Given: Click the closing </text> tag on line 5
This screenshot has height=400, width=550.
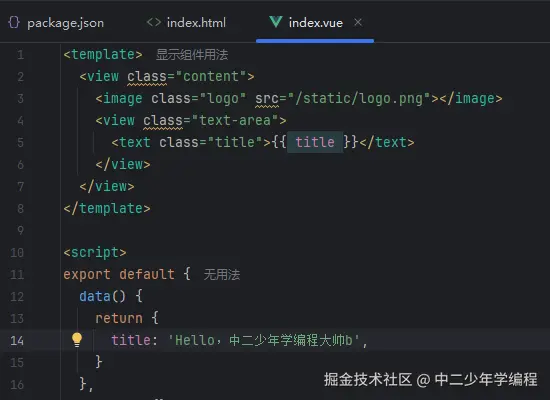Looking at the screenshot, I should (x=387, y=142).
